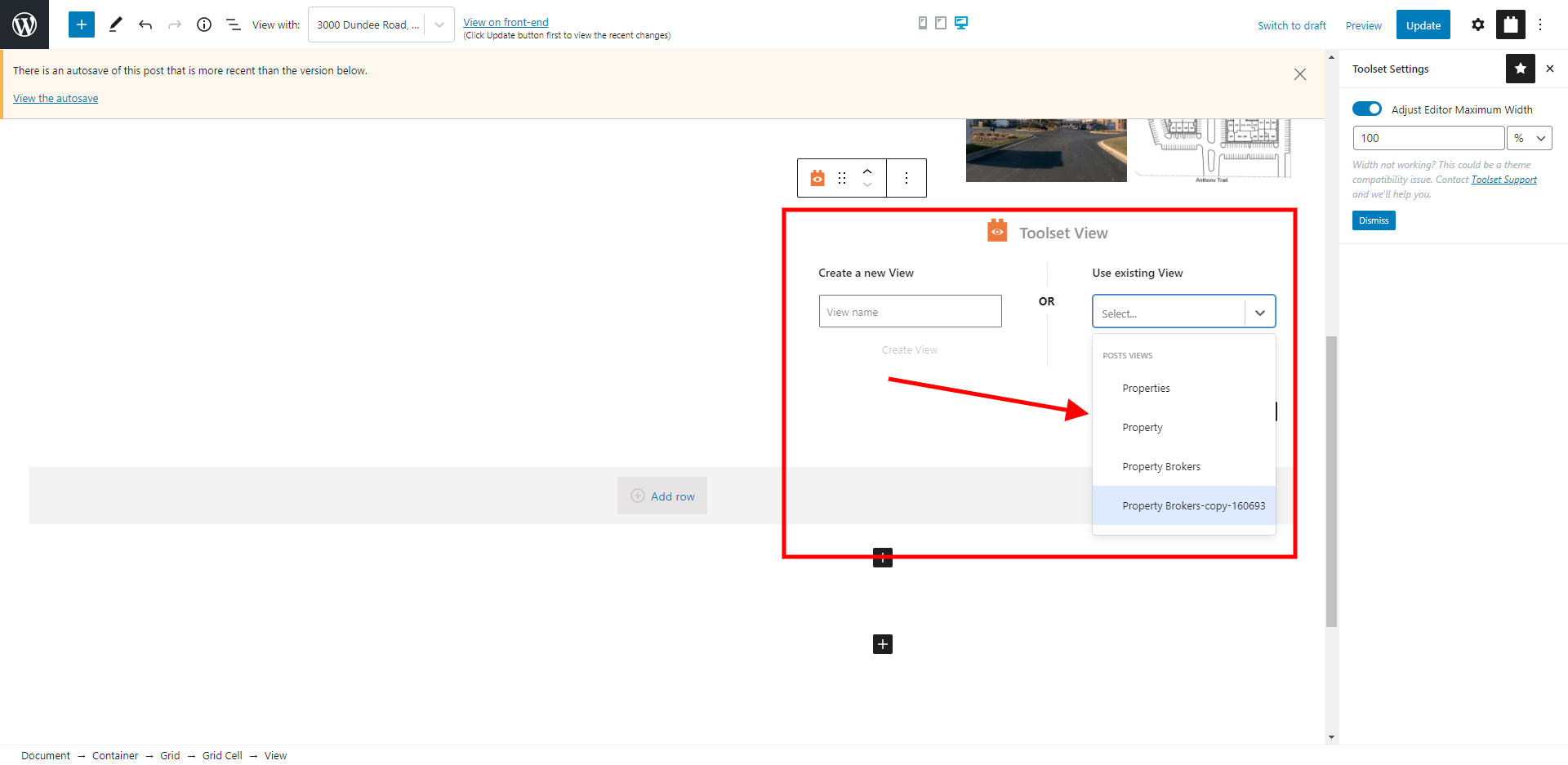Click the floor plan thumbnail
Screen dimensions: 1568x765
(x=1214, y=150)
